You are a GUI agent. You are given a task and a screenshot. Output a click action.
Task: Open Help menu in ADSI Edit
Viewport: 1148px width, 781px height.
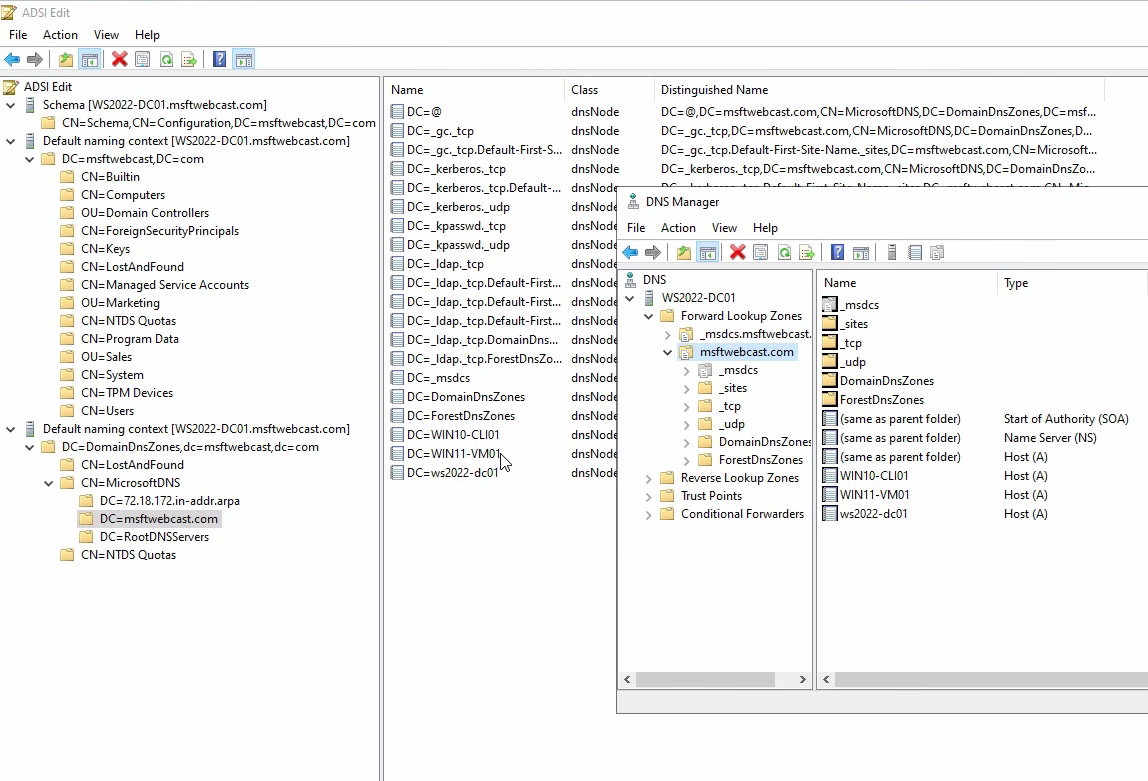pos(147,34)
